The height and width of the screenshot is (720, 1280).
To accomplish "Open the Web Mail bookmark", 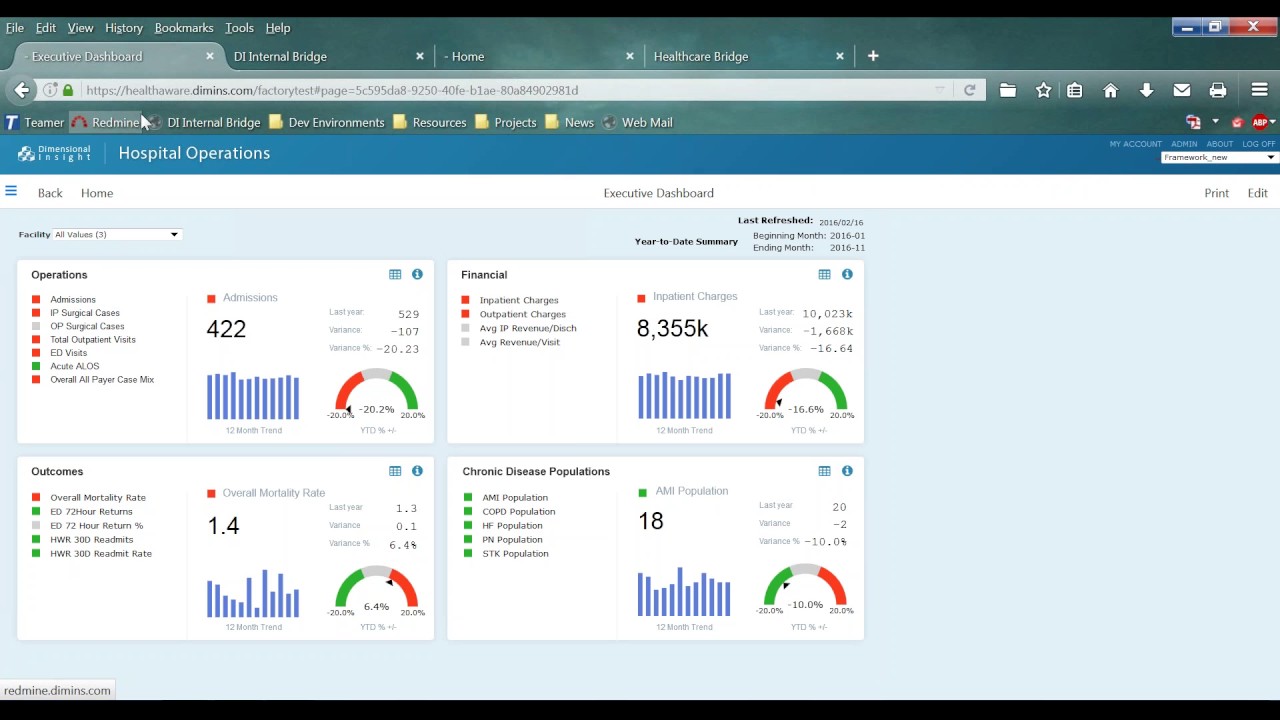I will (637, 122).
